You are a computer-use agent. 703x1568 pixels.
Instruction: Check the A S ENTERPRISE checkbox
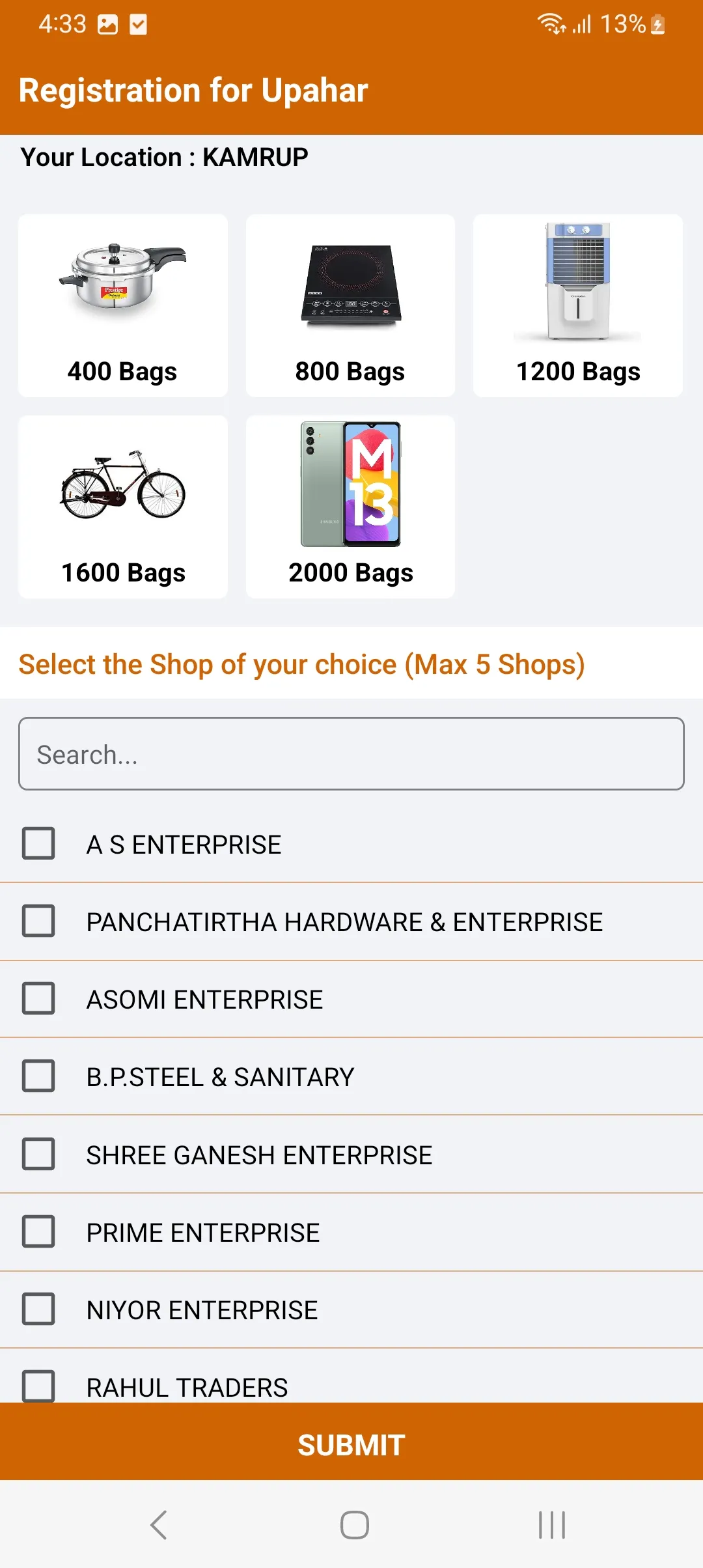(38, 844)
